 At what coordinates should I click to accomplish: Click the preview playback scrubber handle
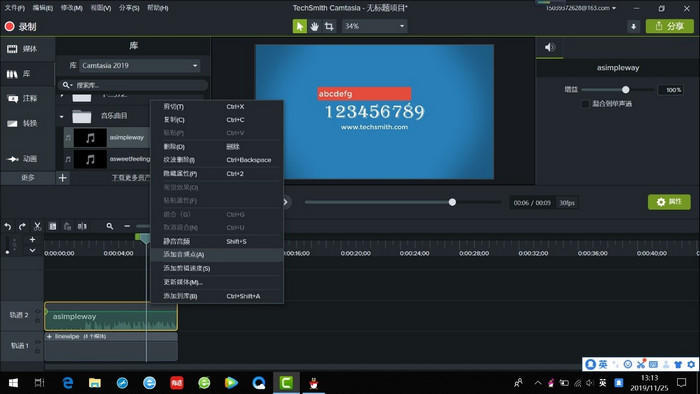[x=452, y=202]
